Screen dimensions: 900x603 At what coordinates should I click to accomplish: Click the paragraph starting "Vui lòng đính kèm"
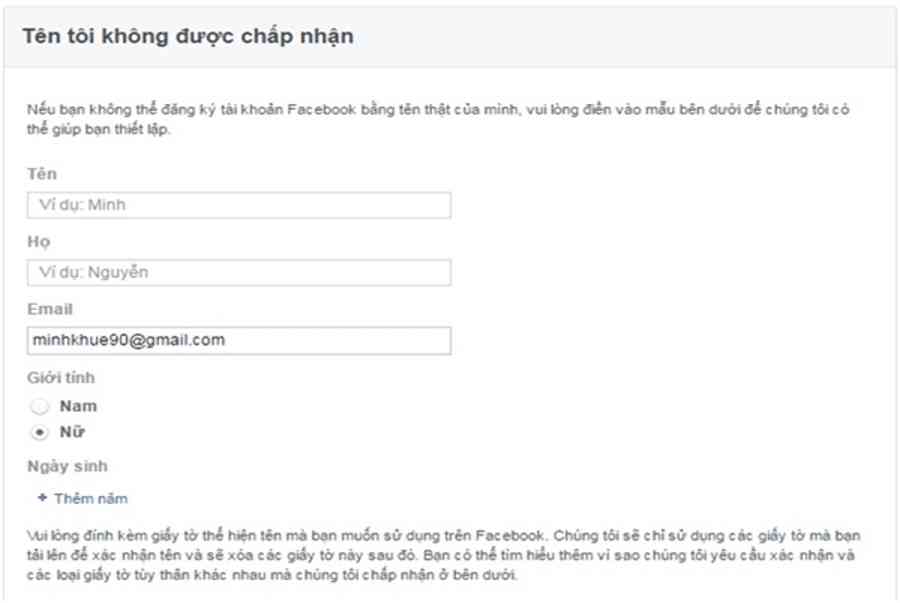click(442, 556)
